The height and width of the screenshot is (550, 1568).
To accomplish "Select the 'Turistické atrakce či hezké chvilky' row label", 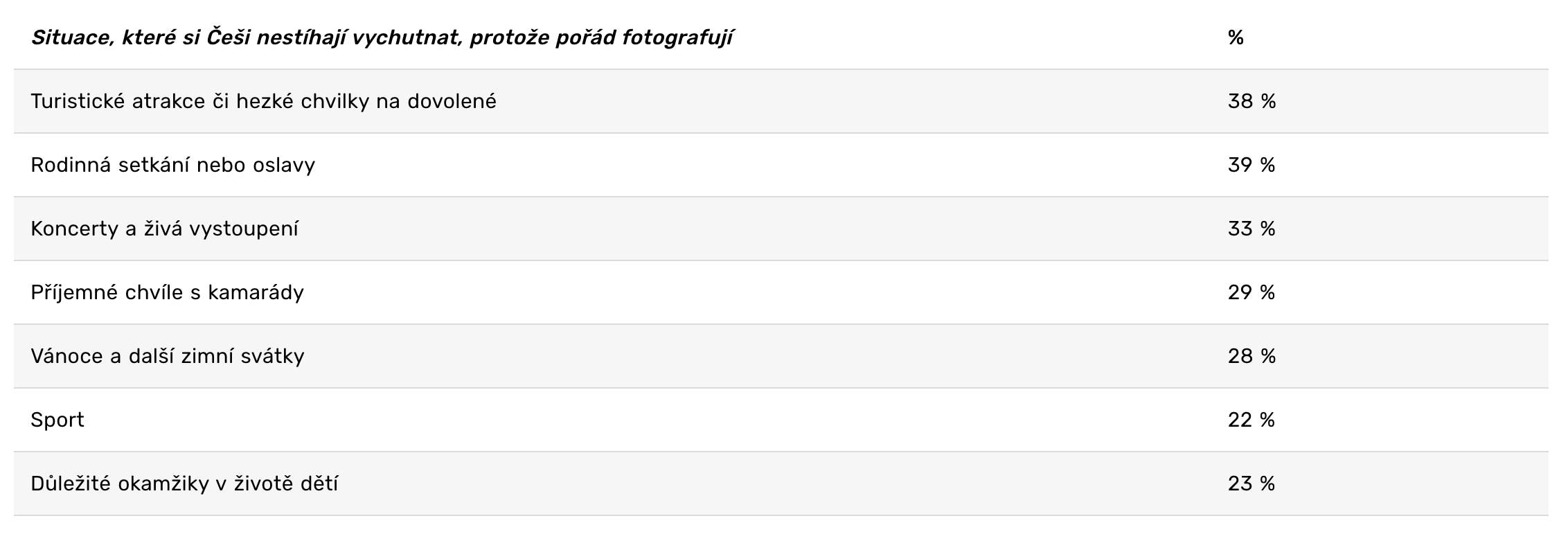I will point(263,102).
